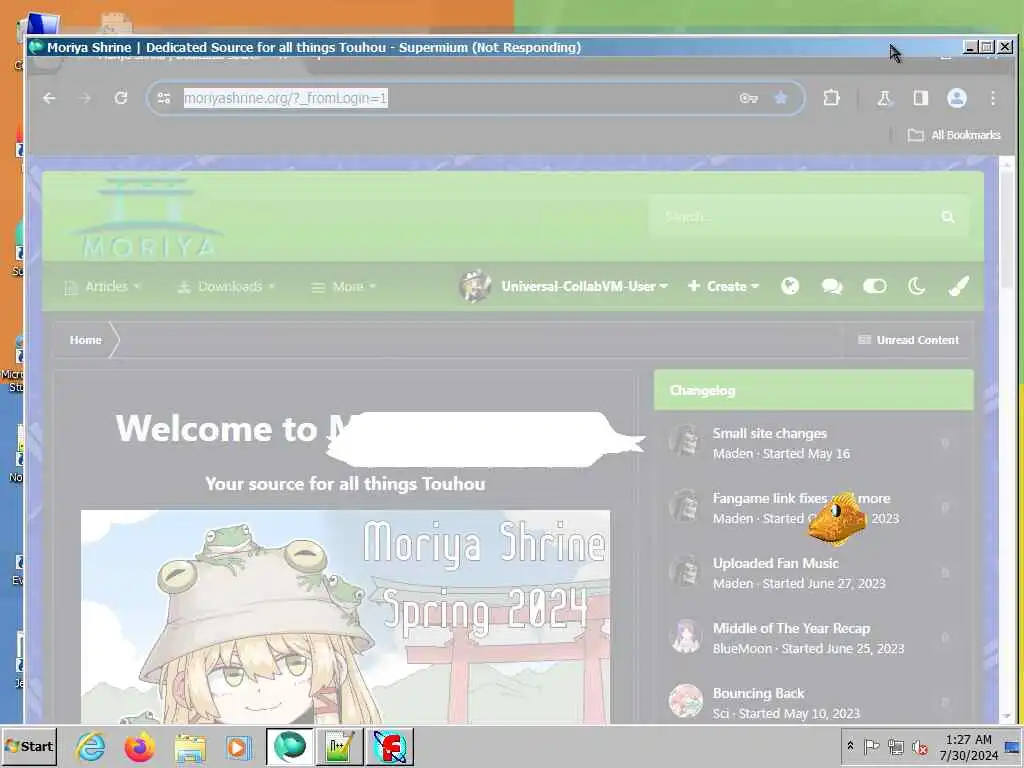This screenshot has width=1024, height=768.
Task: Open Unread Content
Action: (908, 340)
